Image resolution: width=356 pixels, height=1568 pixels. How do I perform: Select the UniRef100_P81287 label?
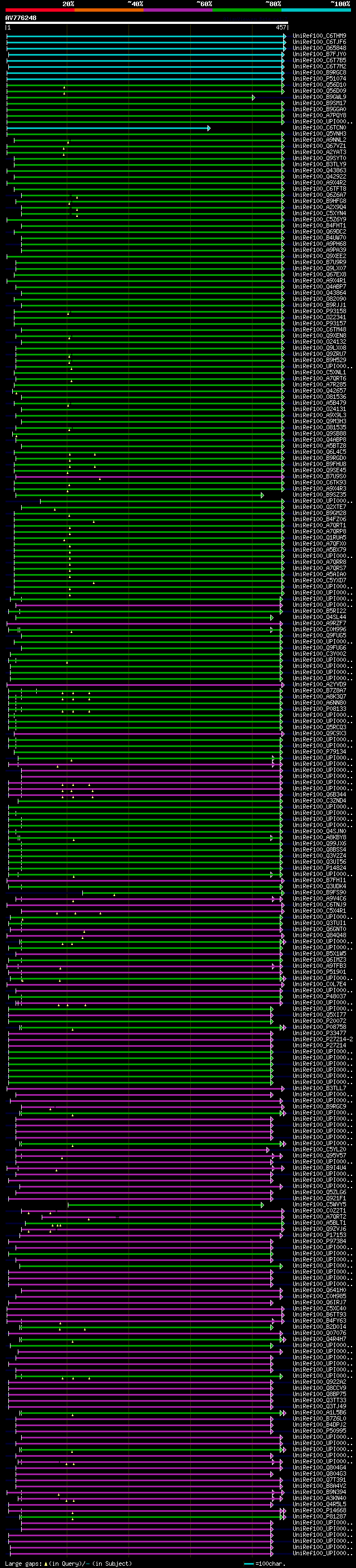(319, 1516)
